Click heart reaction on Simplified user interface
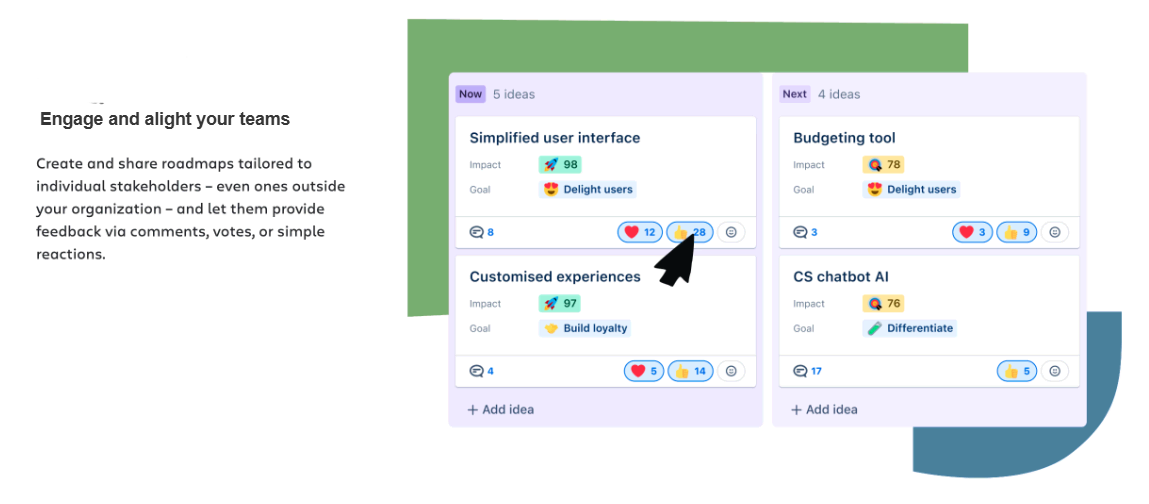 tap(639, 232)
